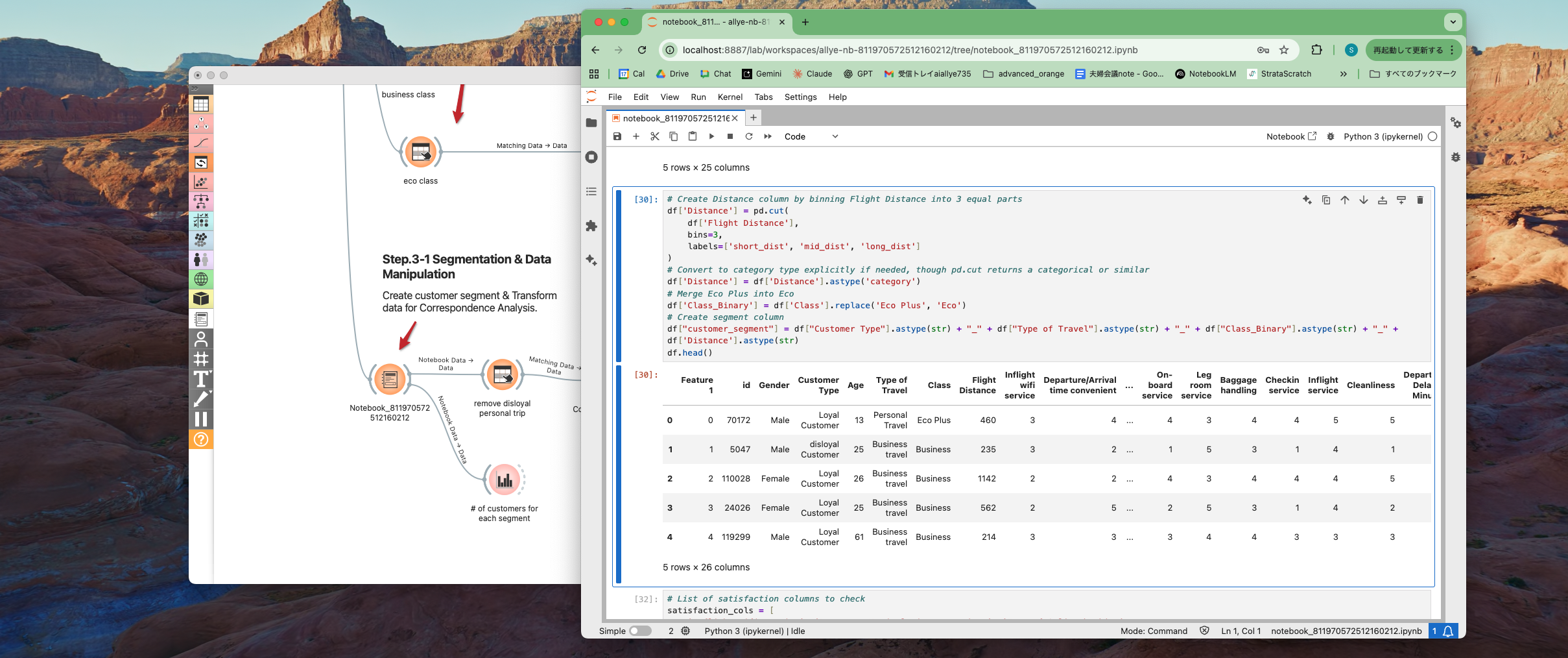Move the active cell down
Viewport: 1568px width, 658px height.
pos(1364,200)
